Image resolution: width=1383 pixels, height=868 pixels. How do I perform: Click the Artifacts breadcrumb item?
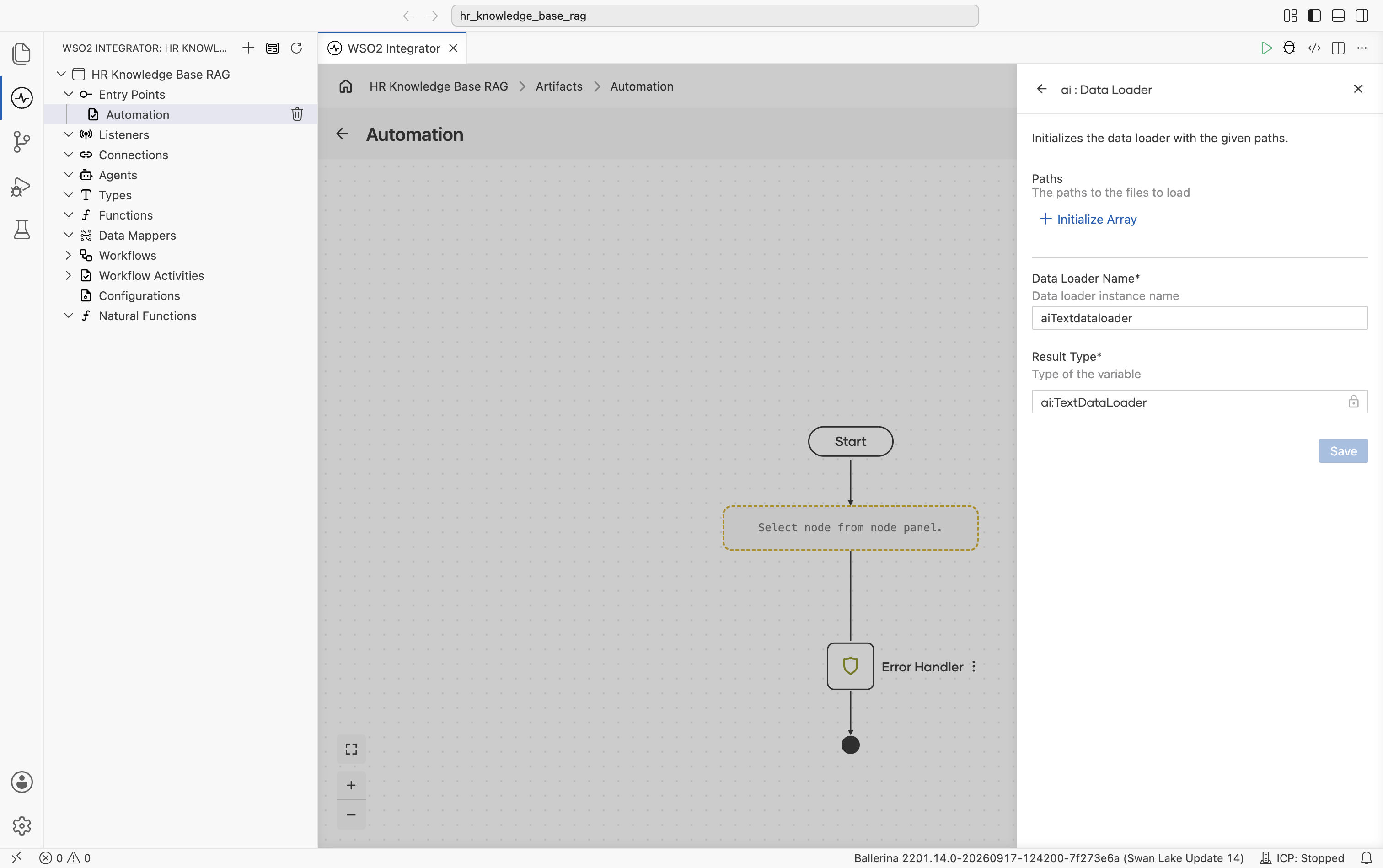click(558, 86)
